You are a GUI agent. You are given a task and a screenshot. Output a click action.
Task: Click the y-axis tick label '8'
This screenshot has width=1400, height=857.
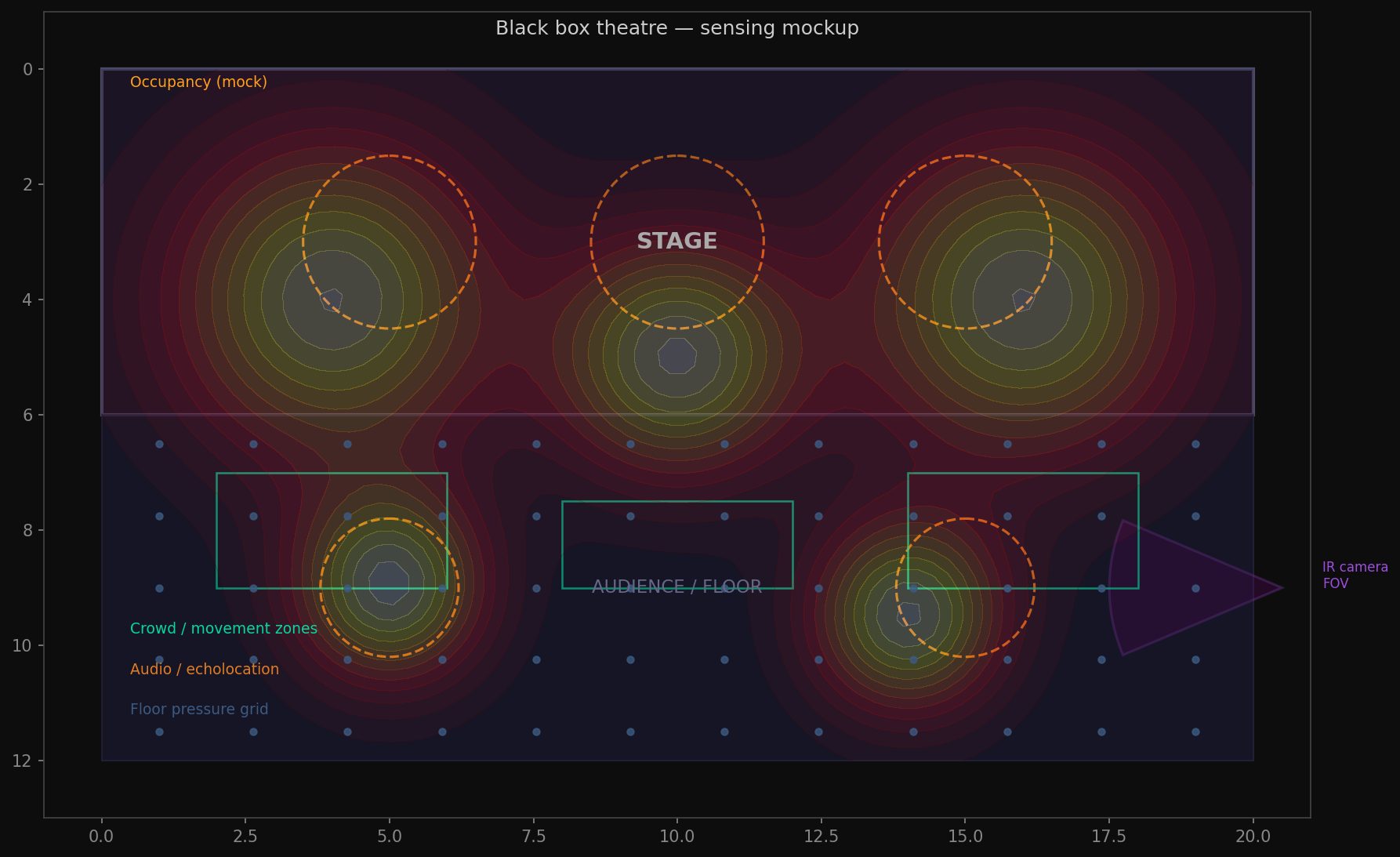28,531
